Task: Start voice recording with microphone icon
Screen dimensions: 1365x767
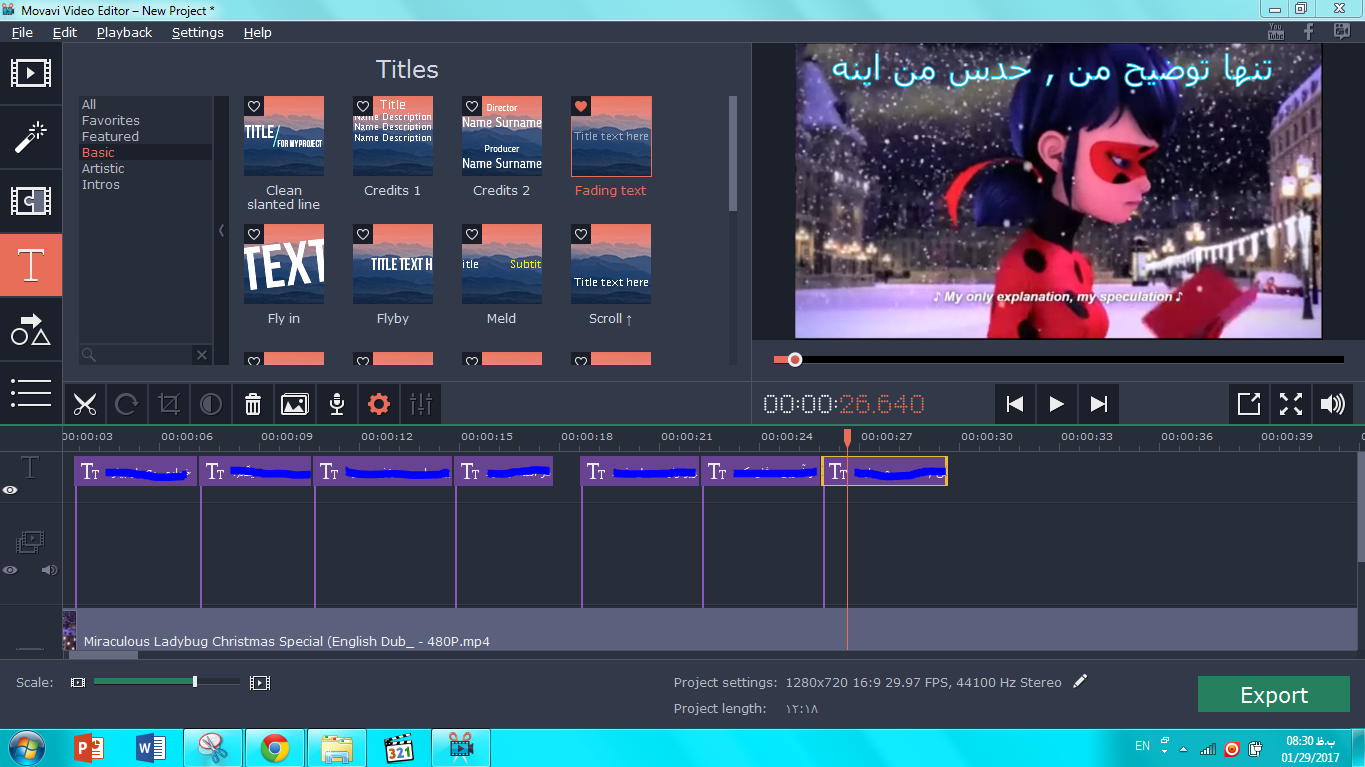Action: point(337,404)
